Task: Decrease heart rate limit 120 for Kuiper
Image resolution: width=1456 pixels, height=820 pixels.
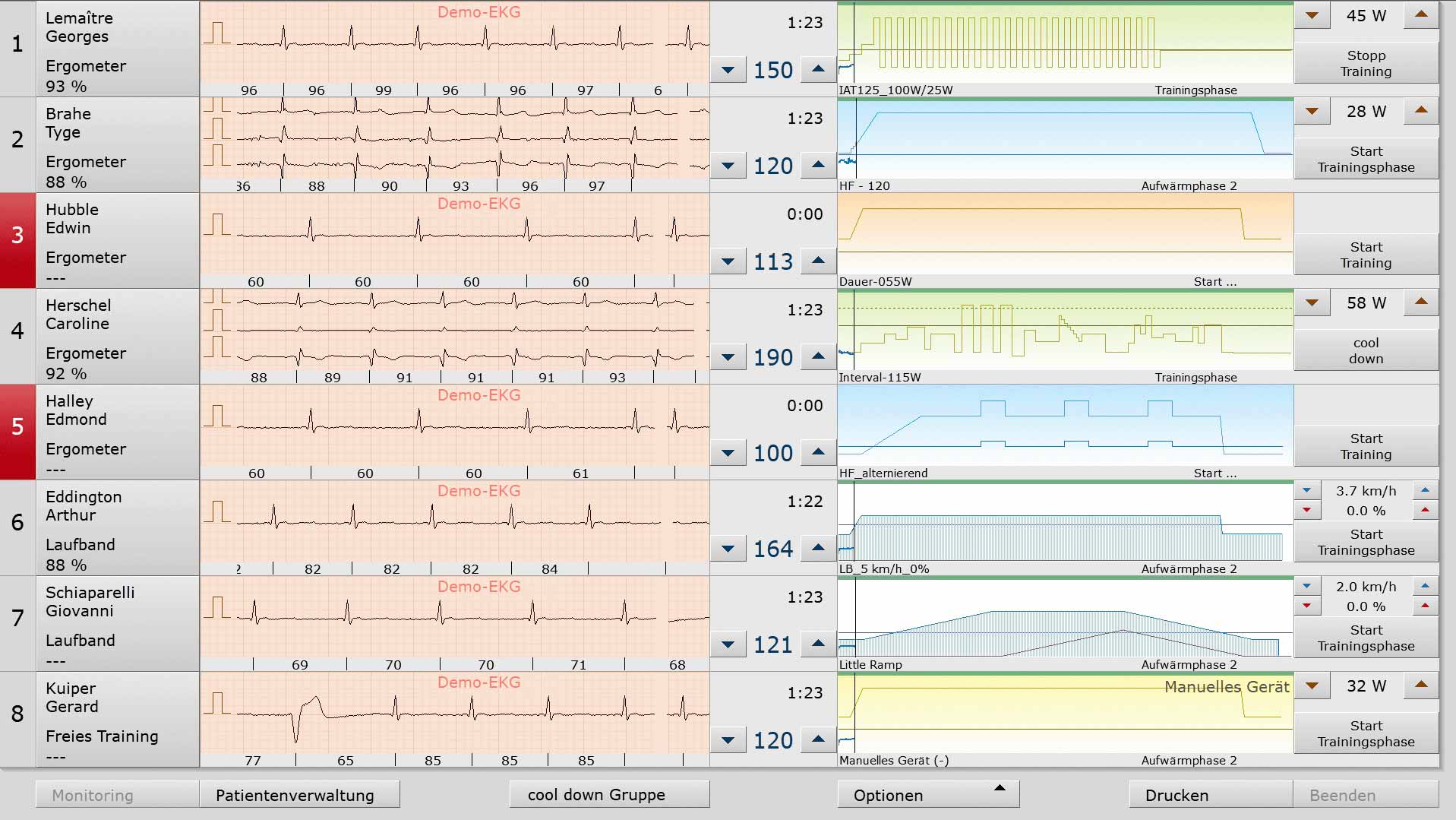Action: click(x=728, y=740)
